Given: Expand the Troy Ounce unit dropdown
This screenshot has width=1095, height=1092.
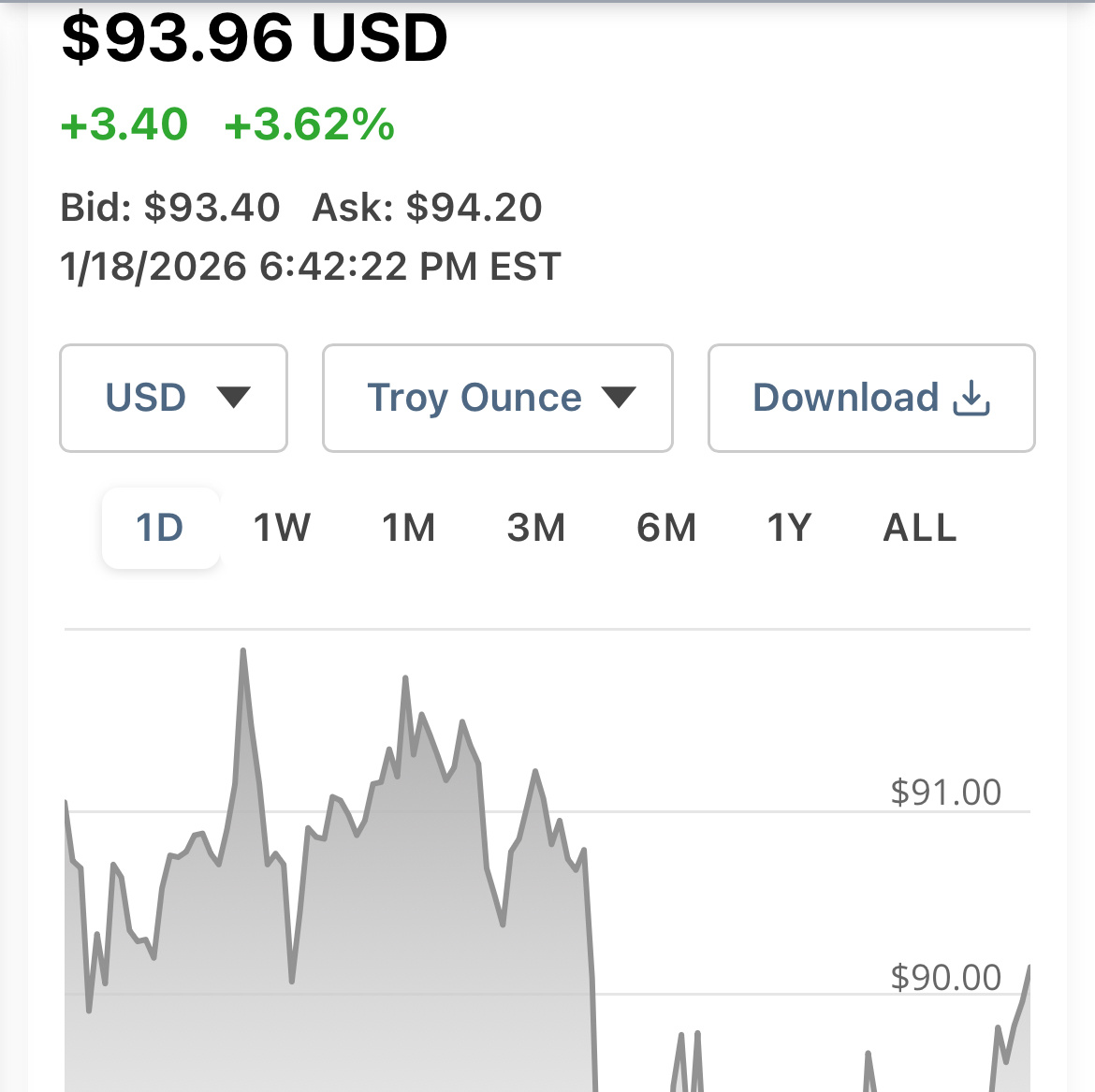Looking at the screenshot, I should [497, 398].
